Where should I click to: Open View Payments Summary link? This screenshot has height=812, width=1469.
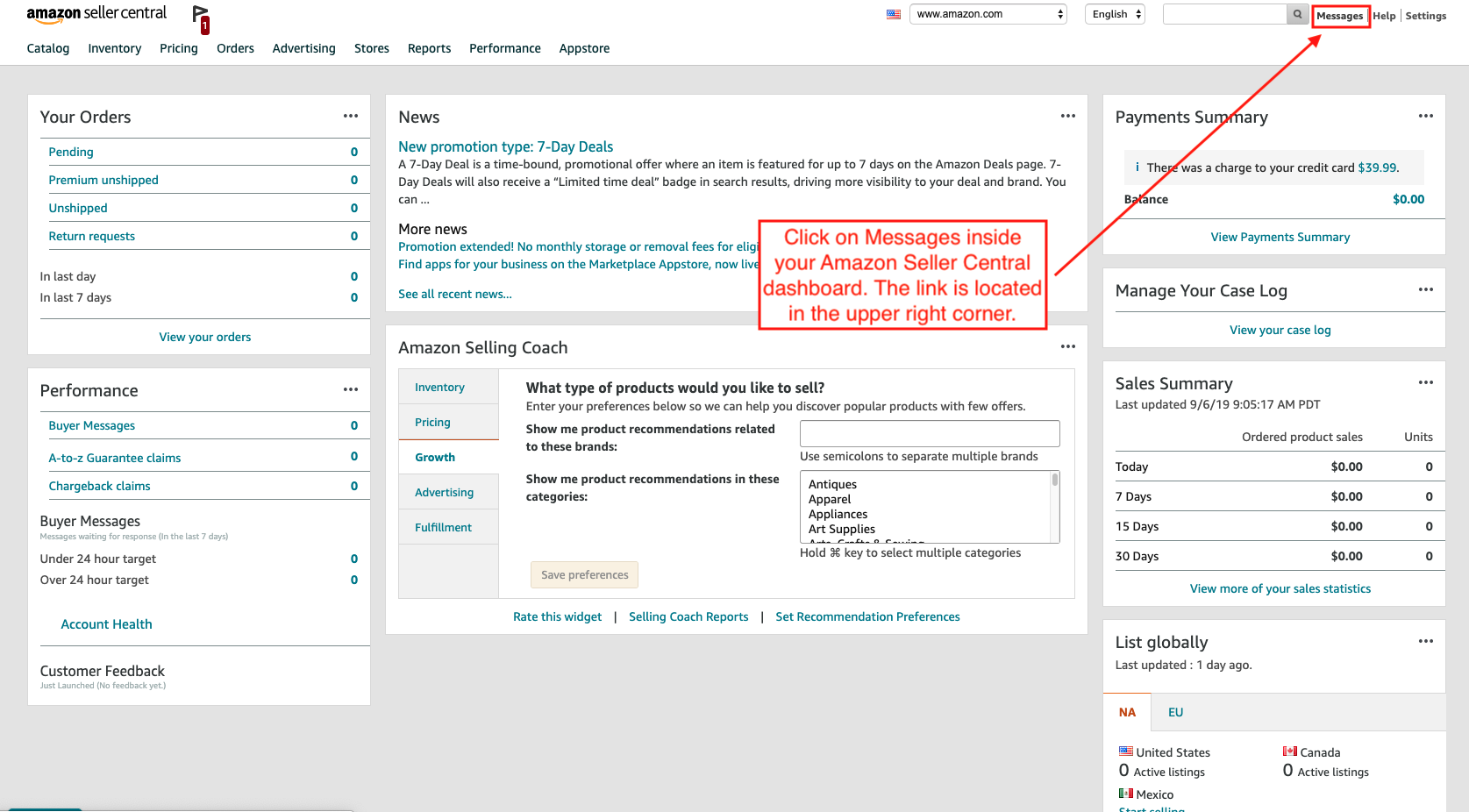click(x=1280, y=237)
